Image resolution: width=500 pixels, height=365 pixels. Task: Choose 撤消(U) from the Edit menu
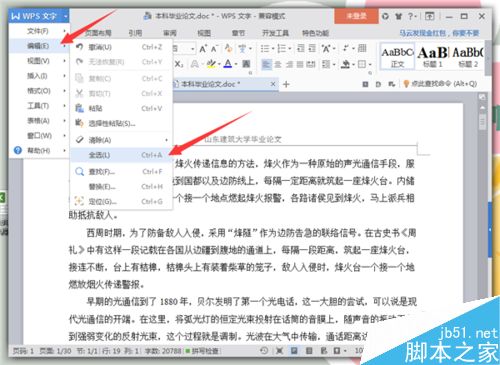point(121,47)
